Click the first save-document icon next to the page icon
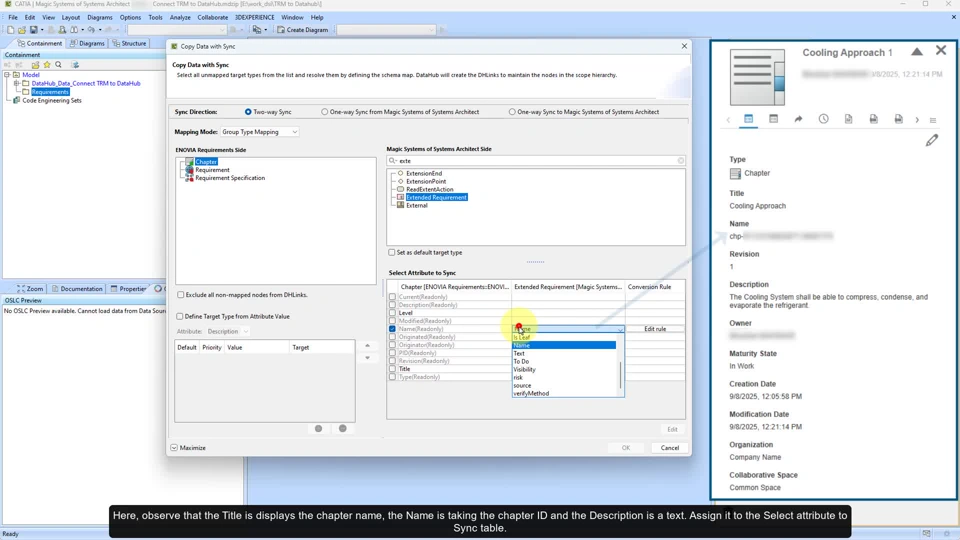The image size is (960, 540). point(873,119)
